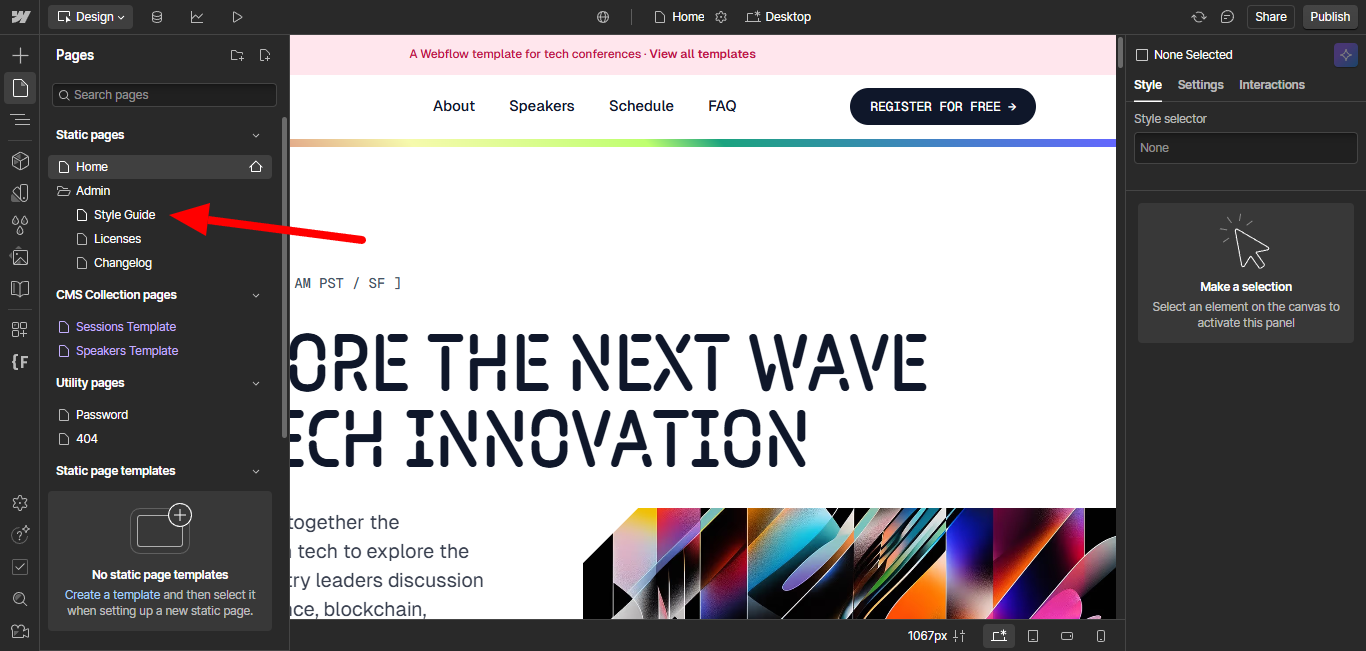
Task: Collapse the Static pages section
Action: click(256, 135)
